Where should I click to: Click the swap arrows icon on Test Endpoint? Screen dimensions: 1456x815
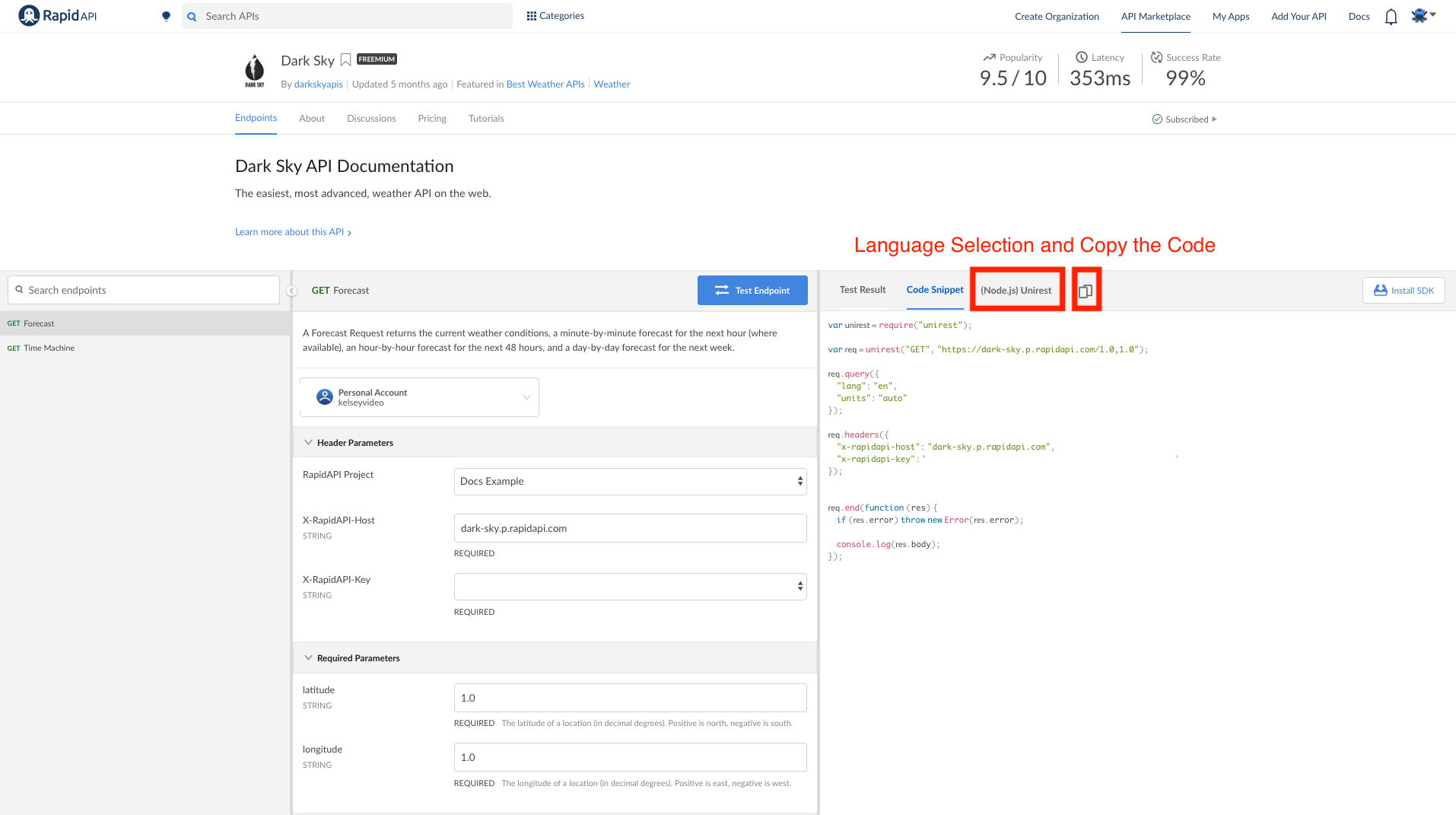point(722,291)
